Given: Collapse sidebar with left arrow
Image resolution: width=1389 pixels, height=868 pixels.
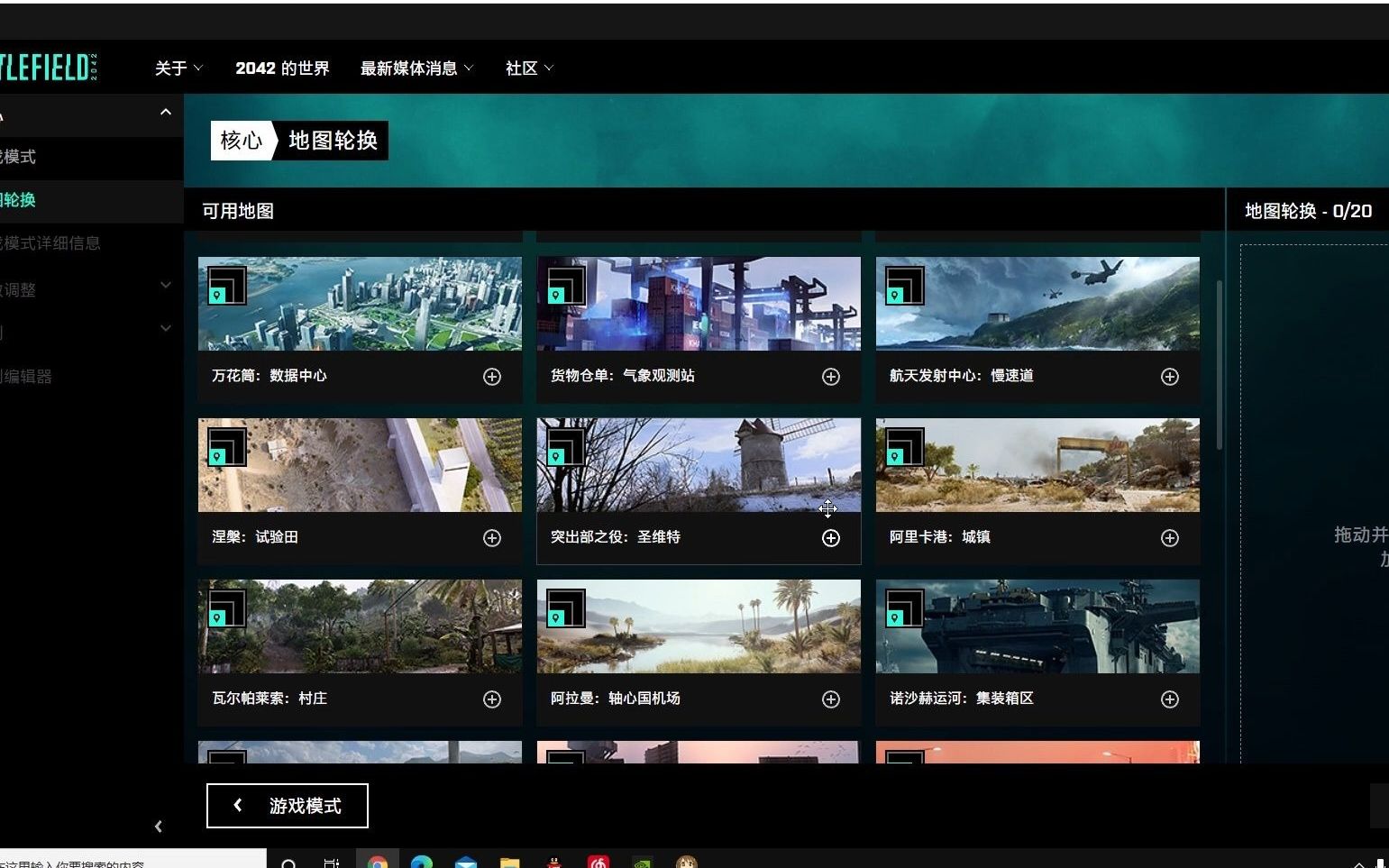Looking at the screenshot, I should [159, 827].
